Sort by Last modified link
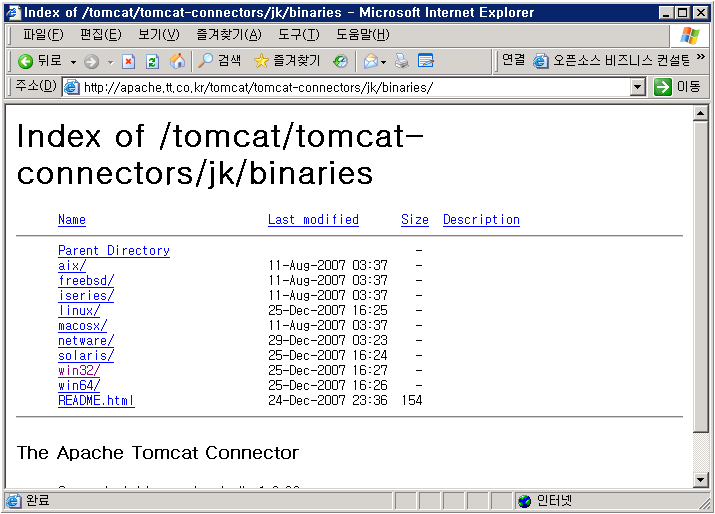This screenshot has width=715, height=514. pos(313,220)
